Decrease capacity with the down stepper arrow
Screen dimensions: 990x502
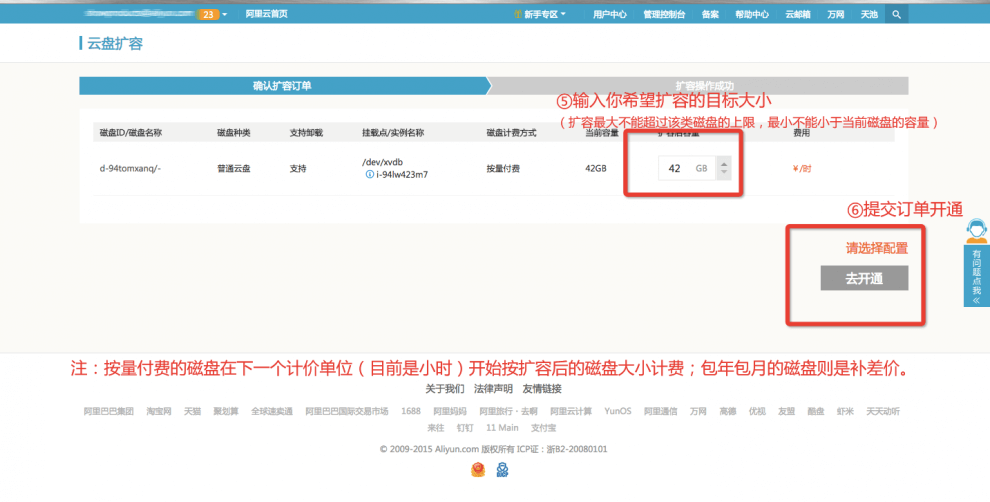point(724,173)
